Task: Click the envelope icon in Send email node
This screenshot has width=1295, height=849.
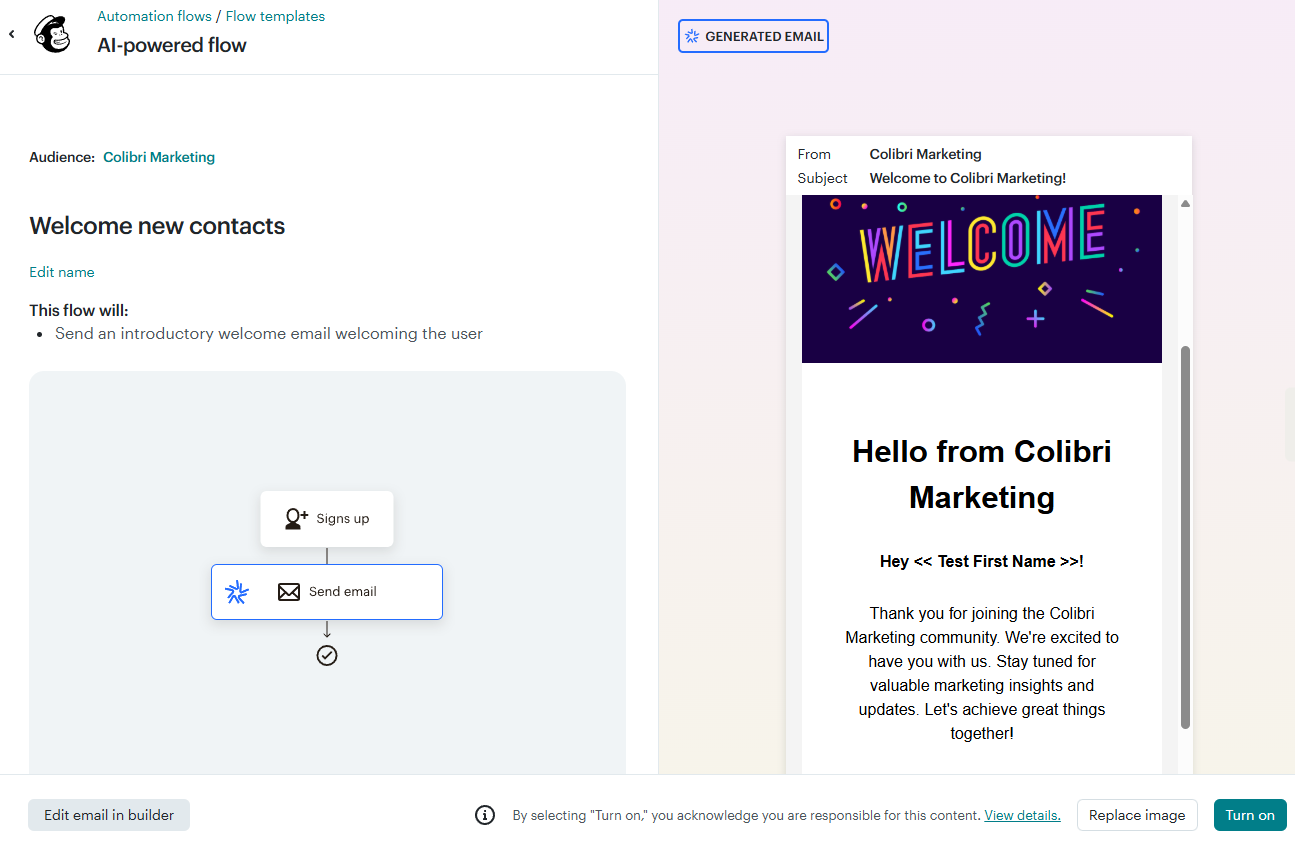Action: coord(289,592)
